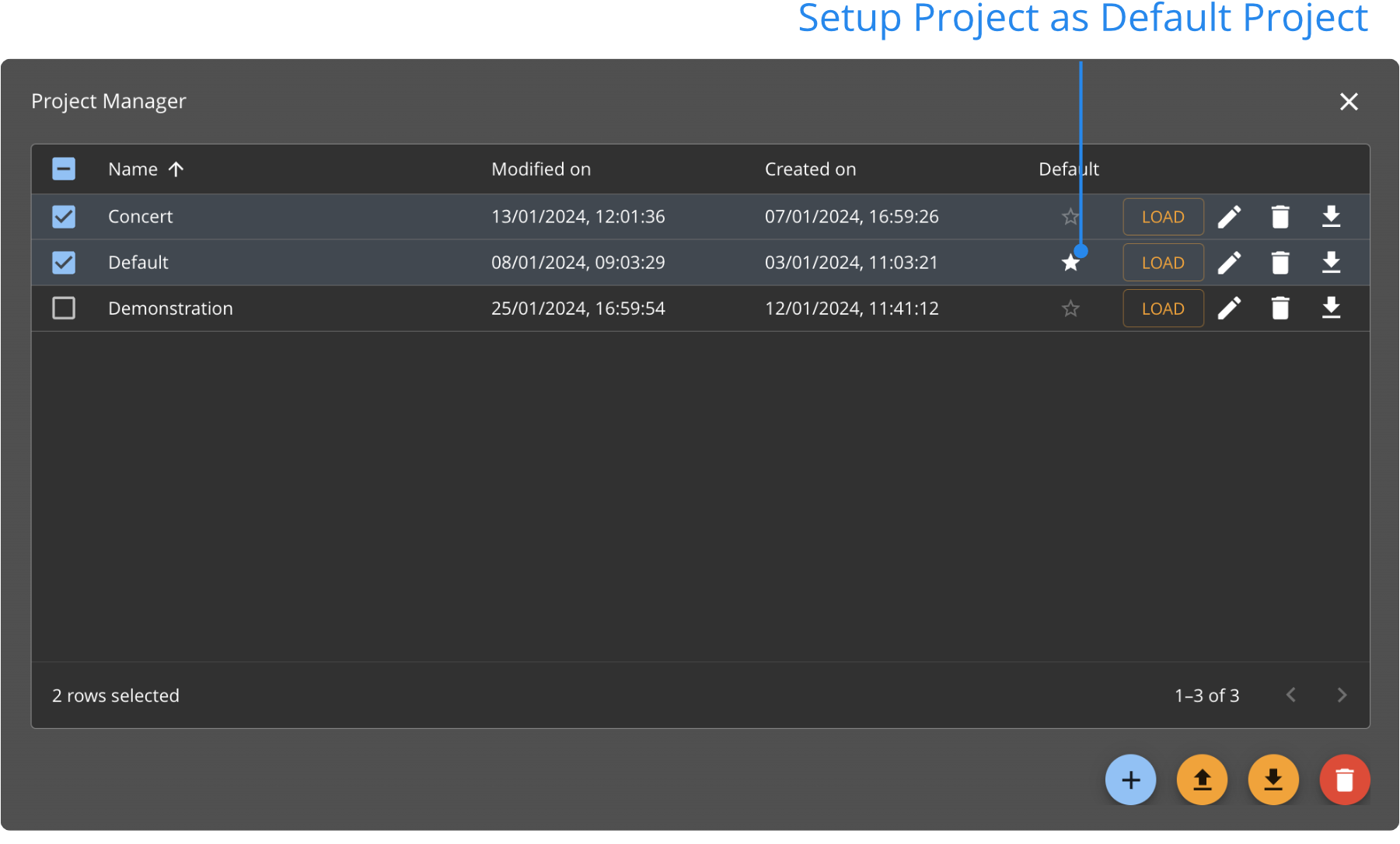This screenshot has width=1400, height=844.
Task: Set Demonstration as default with star
Action: pos(1070,309)
